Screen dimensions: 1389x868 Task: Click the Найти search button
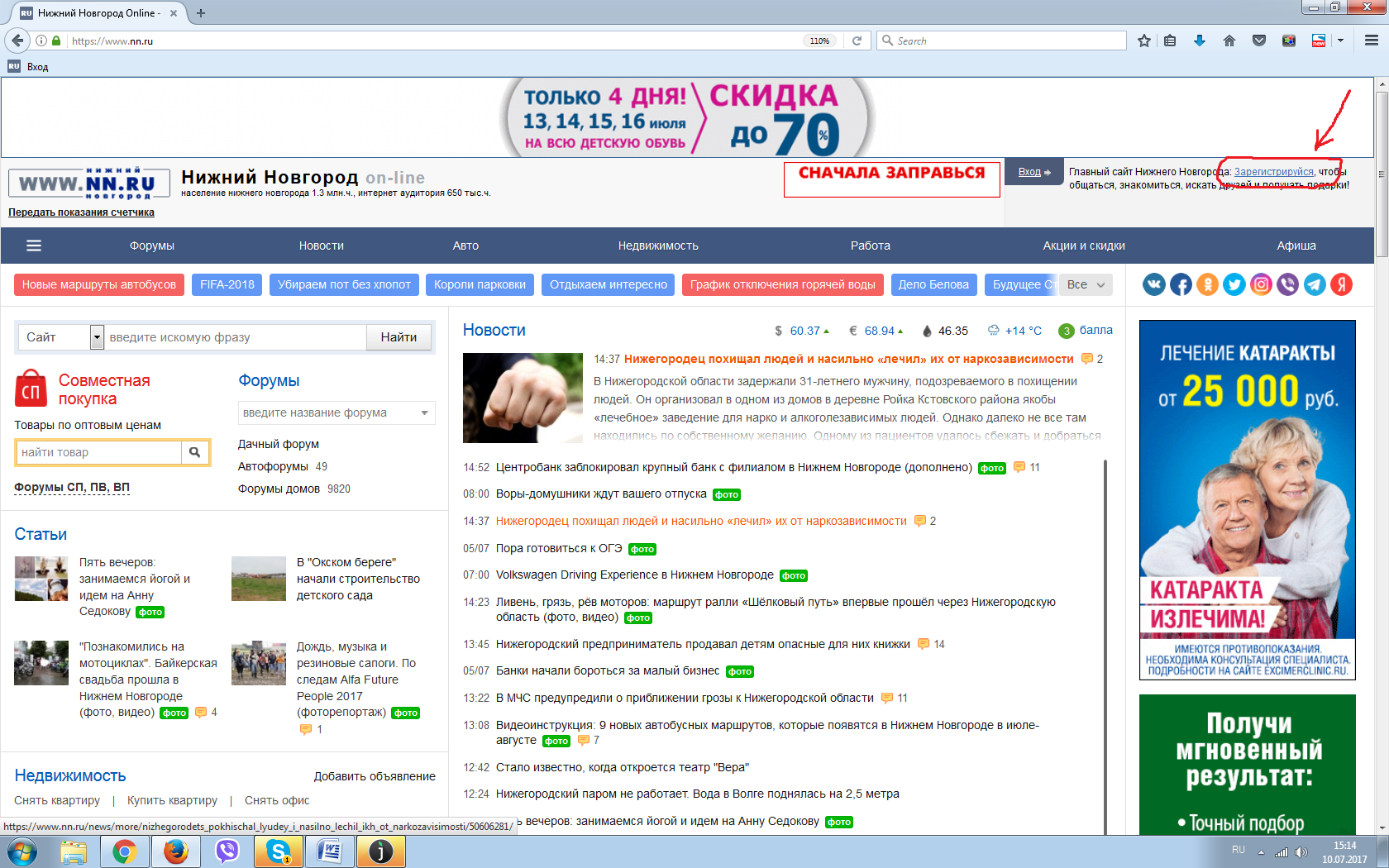[x=399, y=337]
